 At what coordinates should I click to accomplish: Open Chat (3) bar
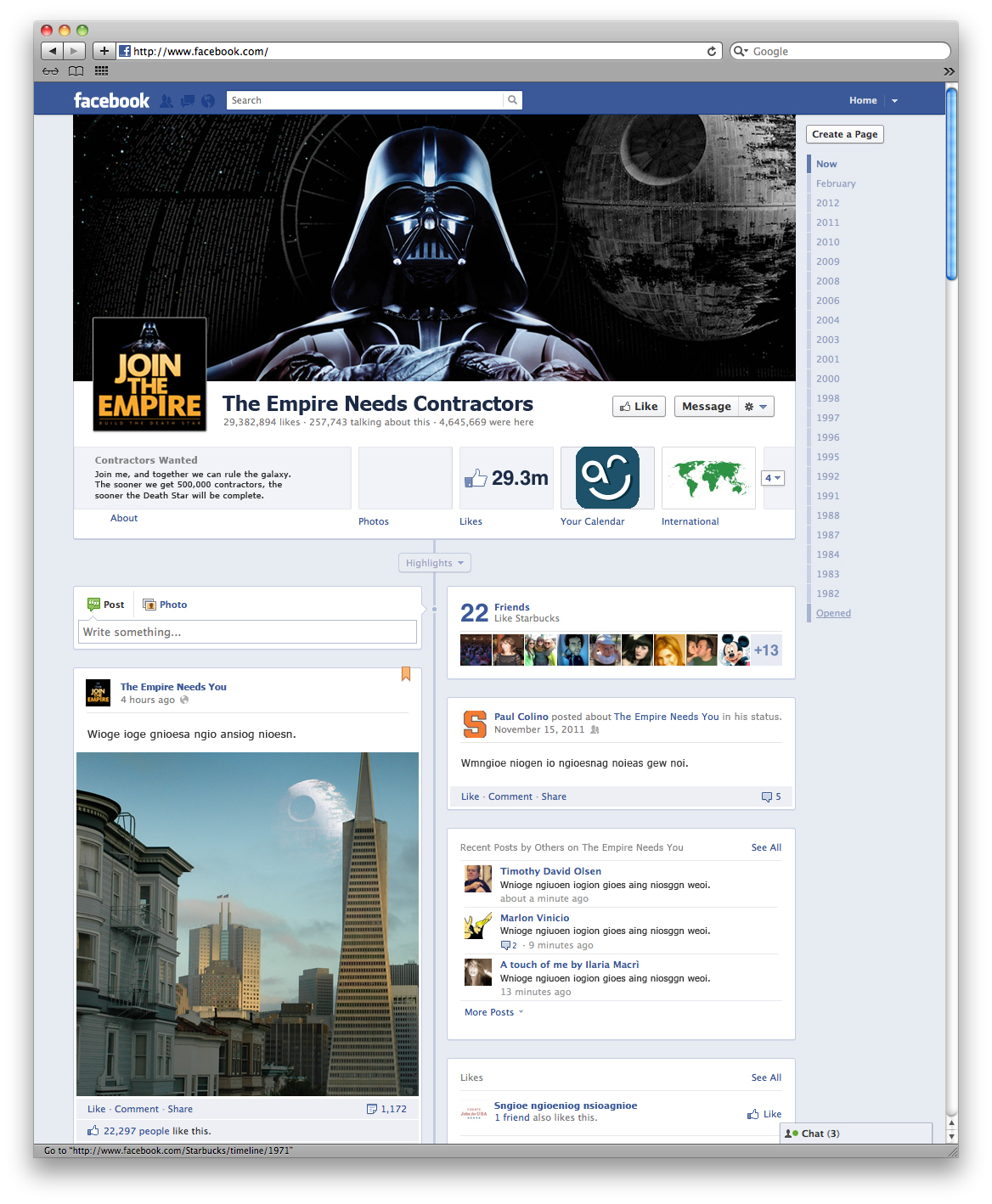(855, 1134)
